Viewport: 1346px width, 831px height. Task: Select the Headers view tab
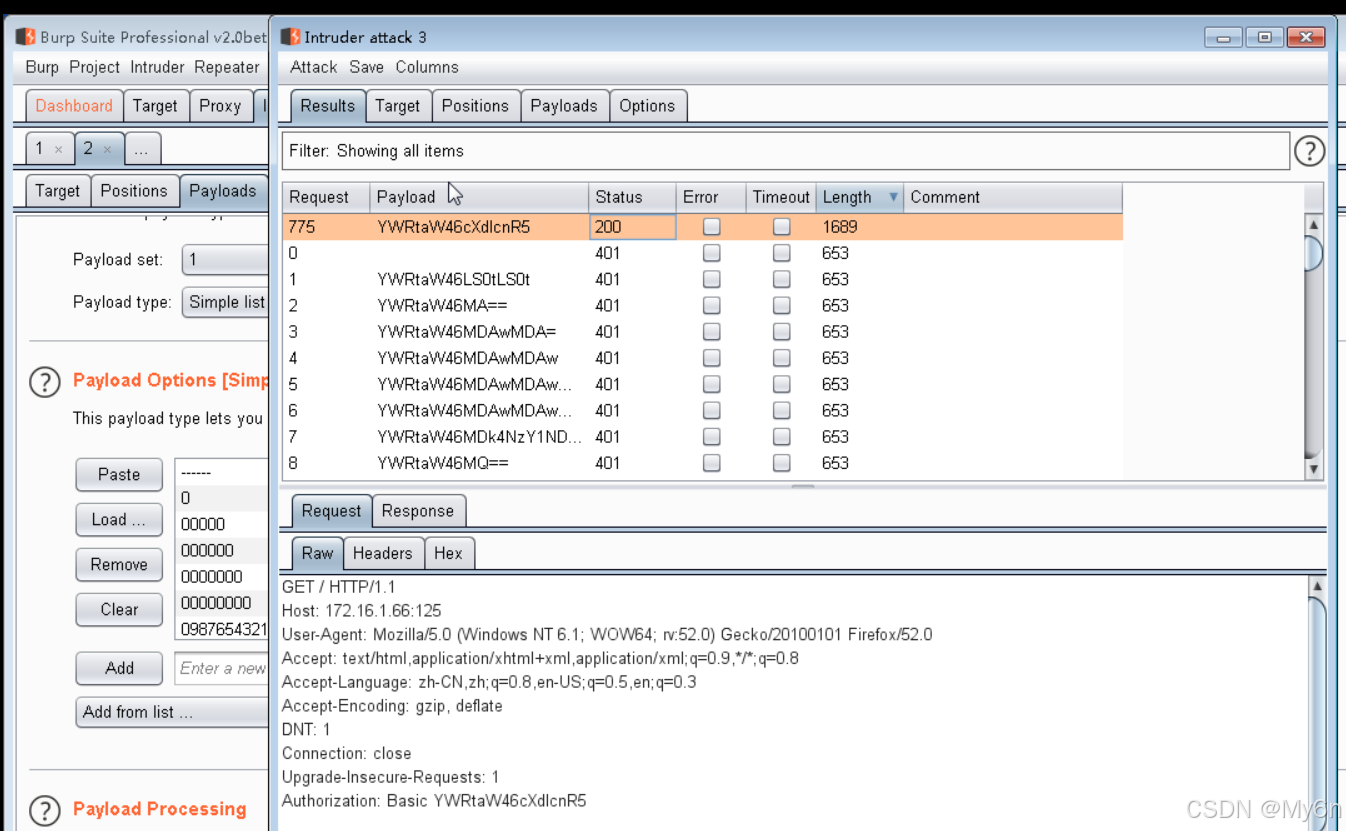coord(382,553)
